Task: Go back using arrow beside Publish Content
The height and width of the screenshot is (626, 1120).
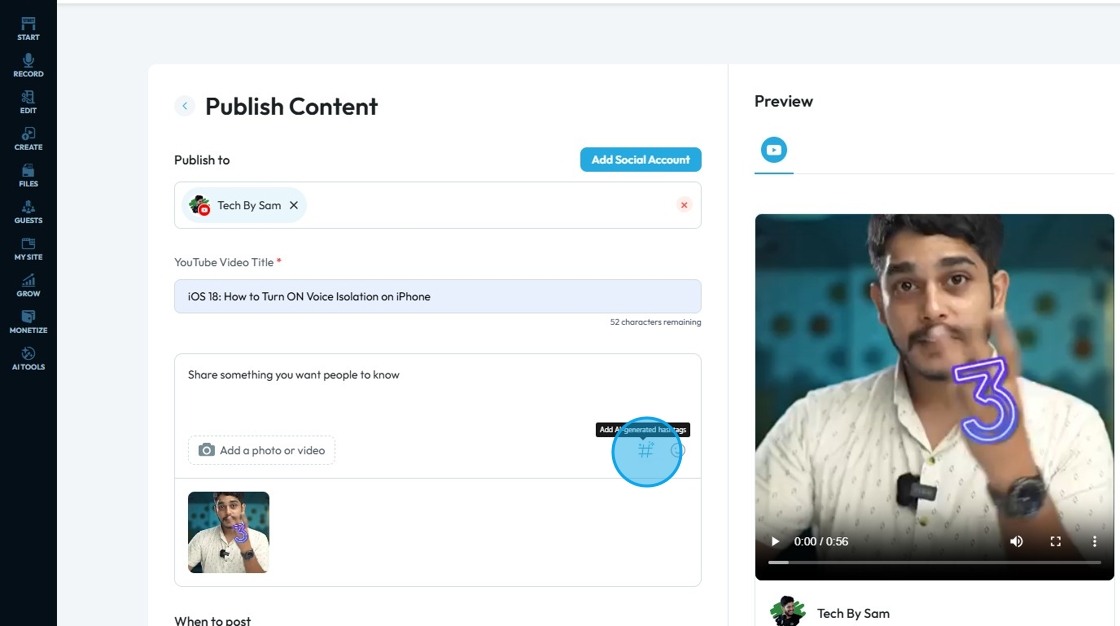Action: [185, 106]
